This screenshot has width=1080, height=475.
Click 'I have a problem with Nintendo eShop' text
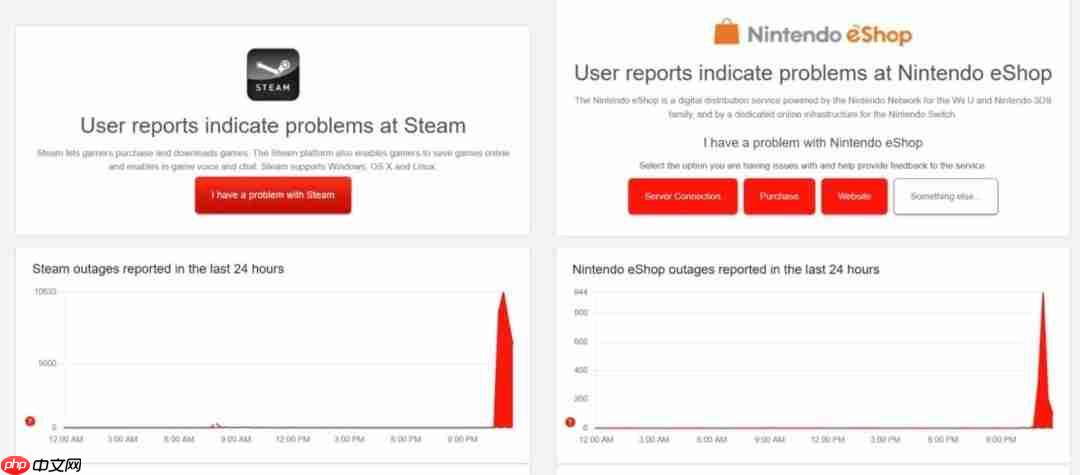tap(812, 143)
